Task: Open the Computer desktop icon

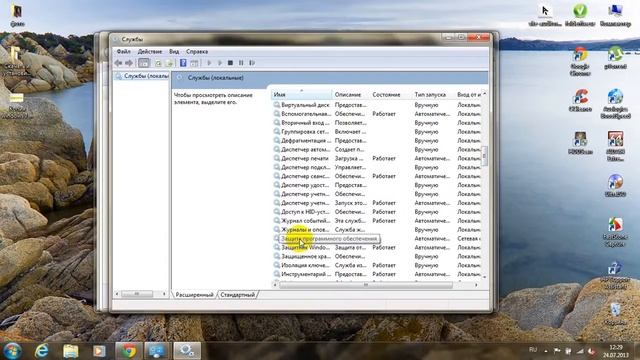Action: point(616,15)
